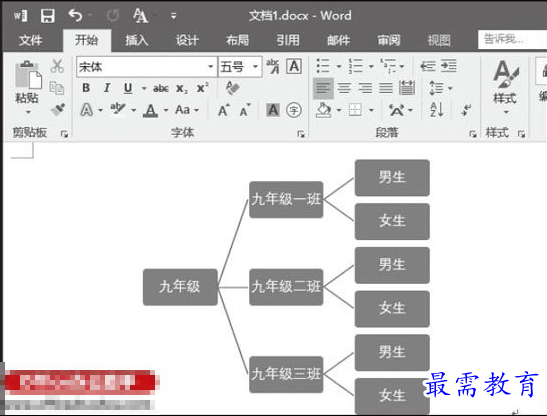Open the font color dropdown arrow
The image size is (547, 416).
[166, 111]
